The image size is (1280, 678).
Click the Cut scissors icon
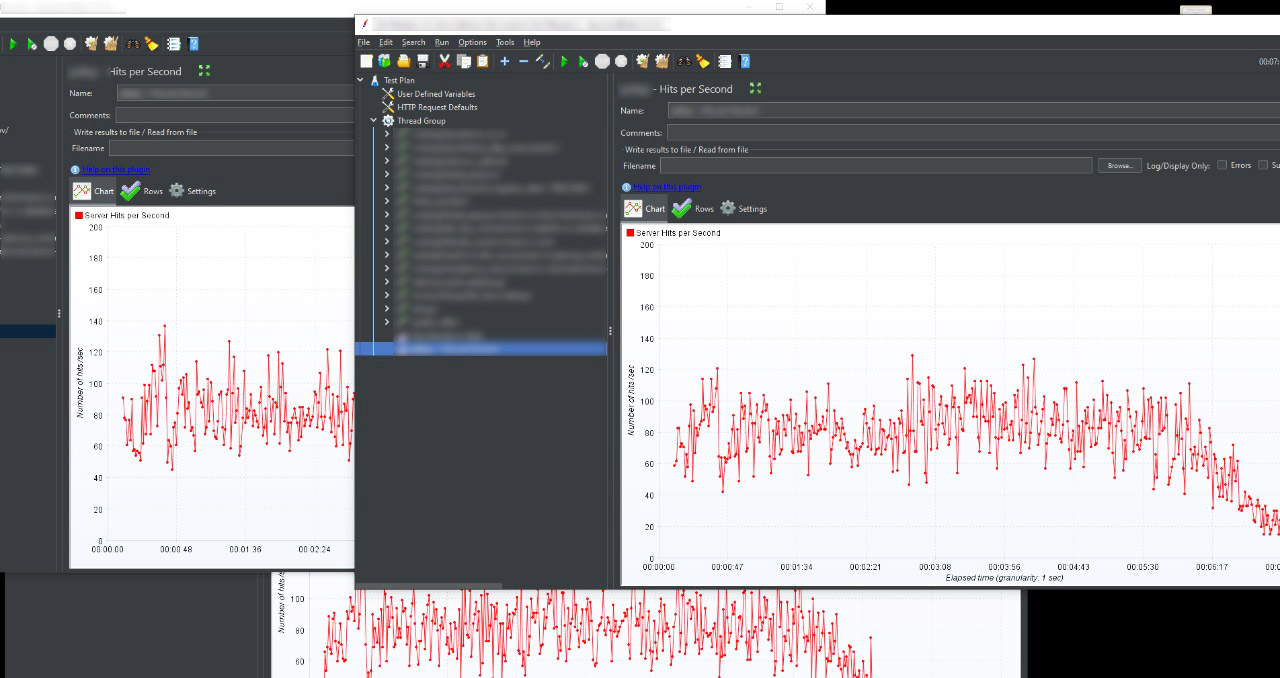point(445,61)
